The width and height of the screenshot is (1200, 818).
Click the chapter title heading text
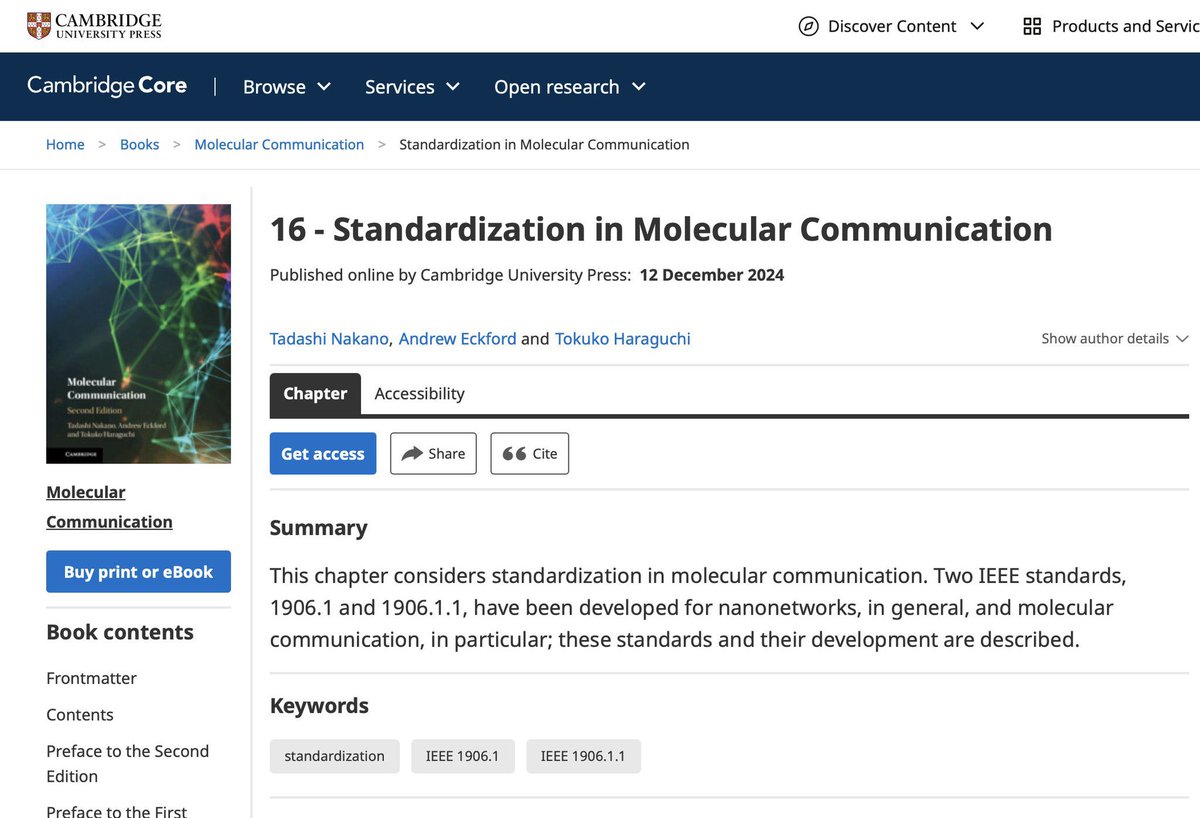coord(661,229)
